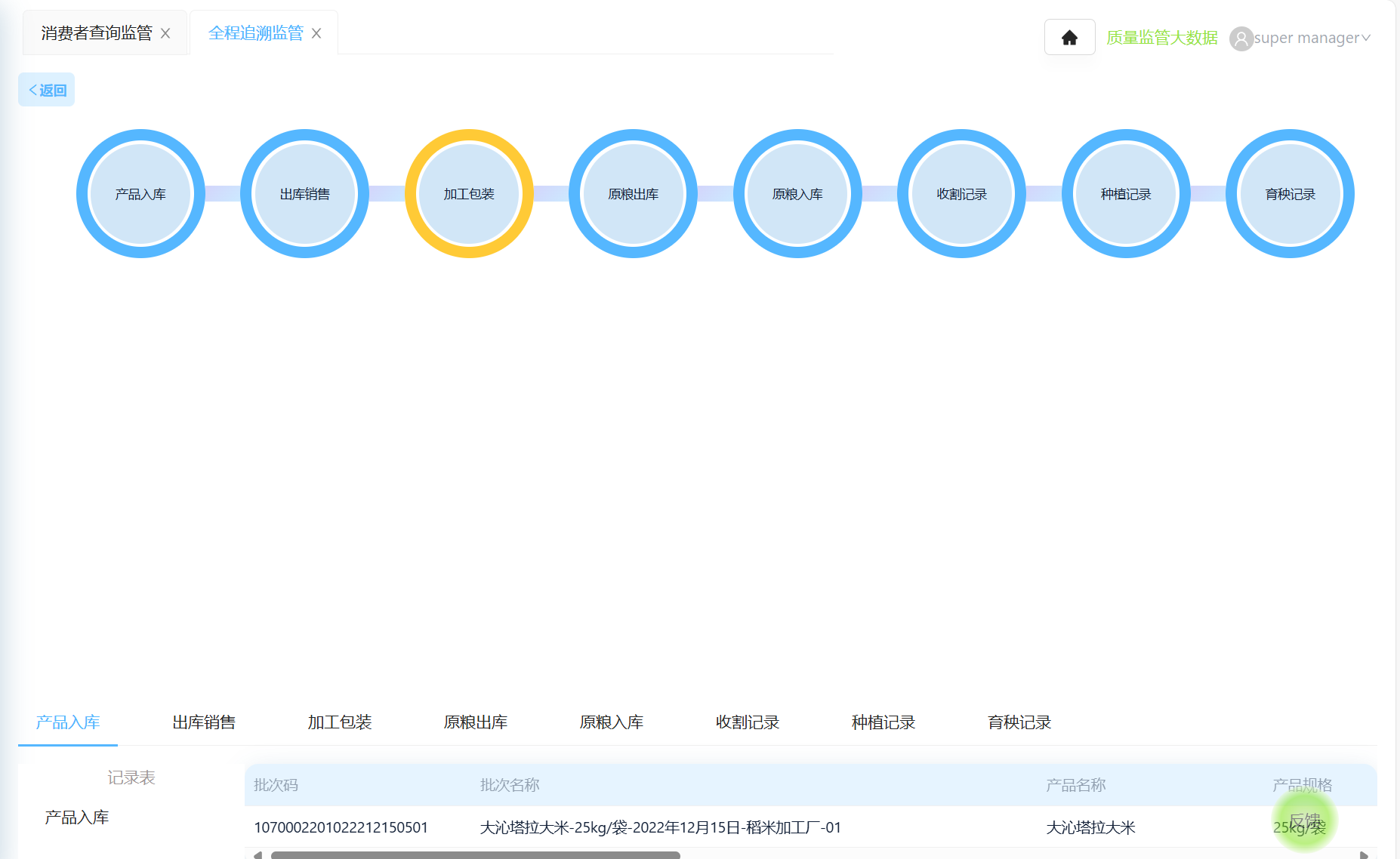Select the 产品入库 circle node
The width and height of the screenshot is (1400, 859).
point(140,194)
